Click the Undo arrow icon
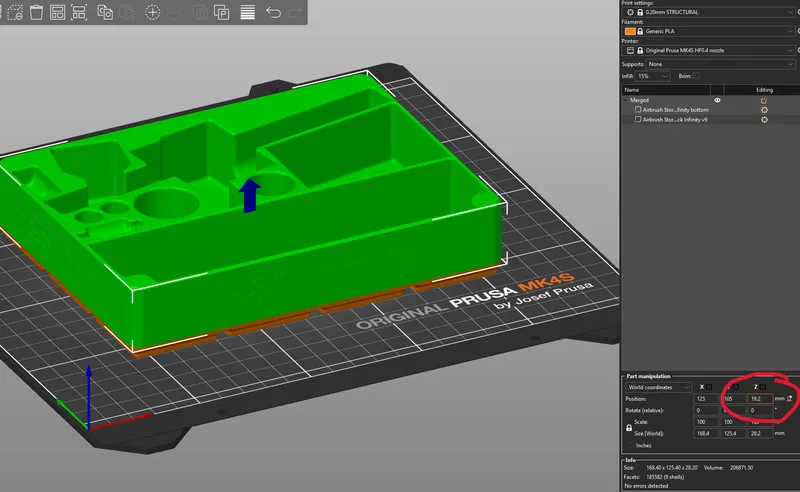 pyautogui.click(x=273, y=12)
